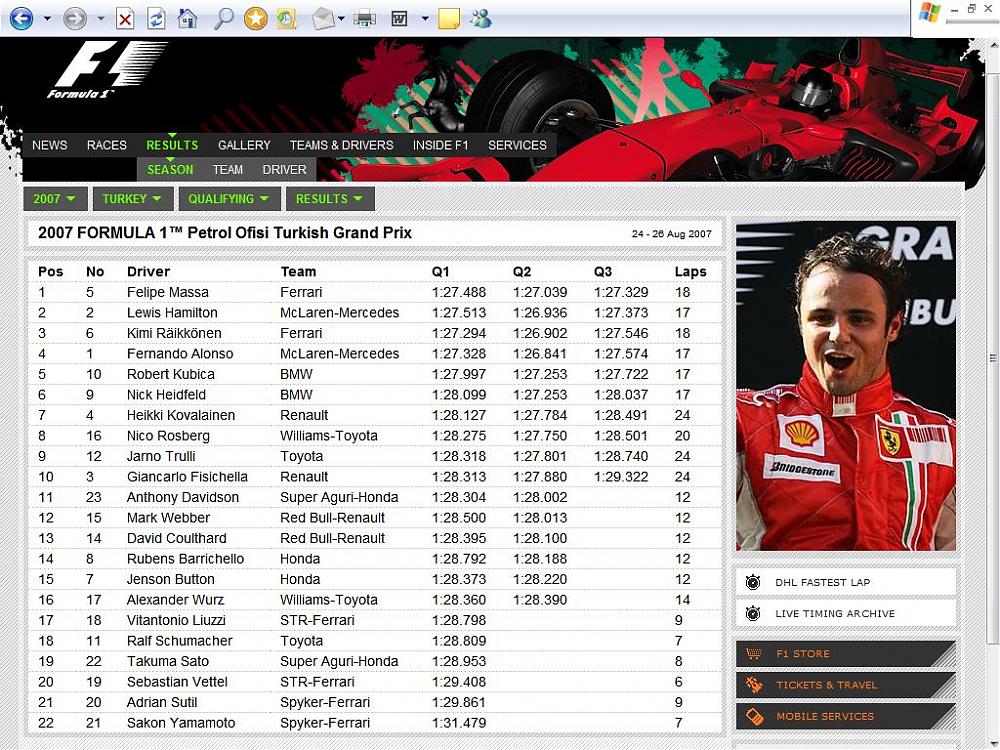The image size is (1000, 750).
Task: Switch to the DRIVER results sub-tab
Action: point(284,170)
